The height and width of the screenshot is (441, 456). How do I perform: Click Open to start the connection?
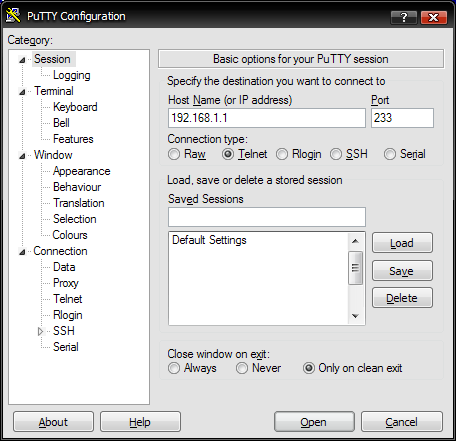click(314, 422)
